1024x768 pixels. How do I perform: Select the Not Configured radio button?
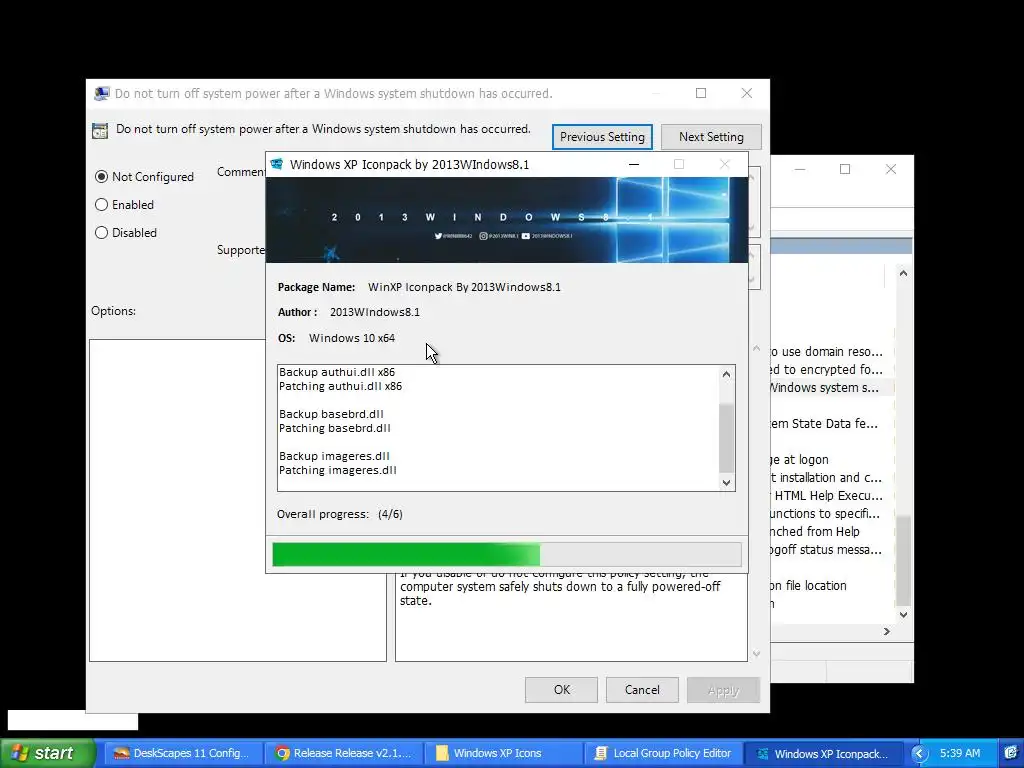[101, 176]
